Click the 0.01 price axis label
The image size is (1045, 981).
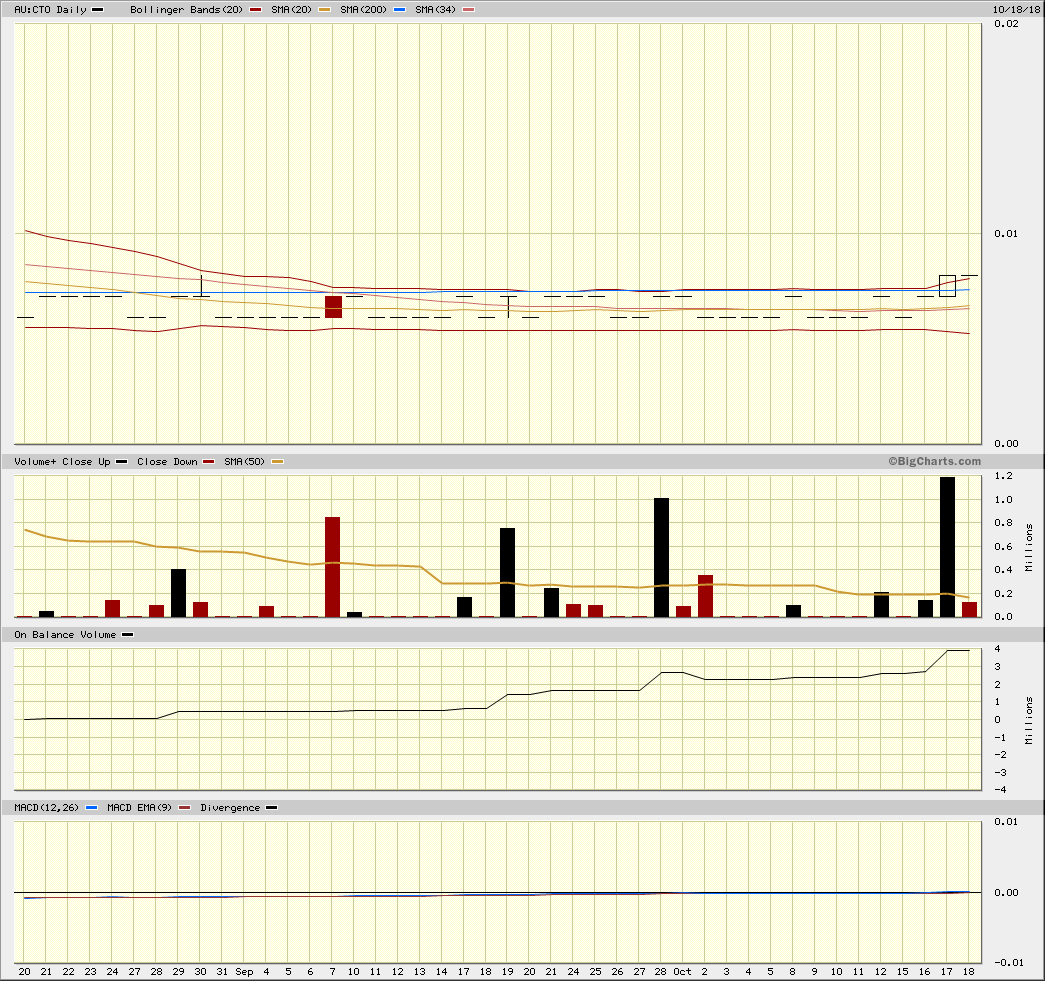coord(1006,233)
